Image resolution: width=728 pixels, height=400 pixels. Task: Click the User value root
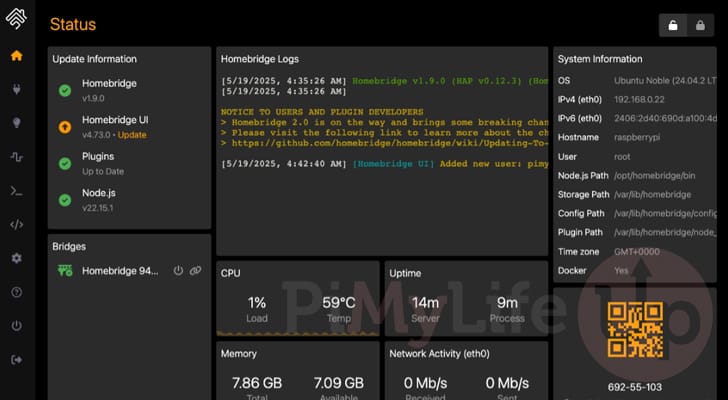[x=622, y=157]
